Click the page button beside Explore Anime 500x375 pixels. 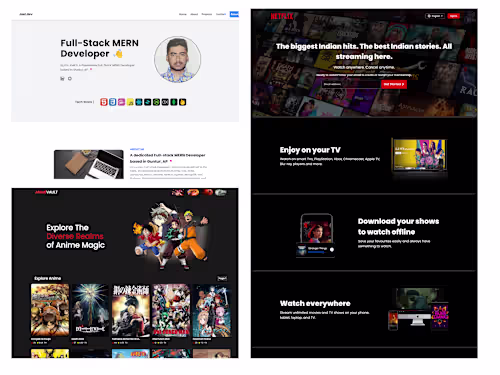222,278
